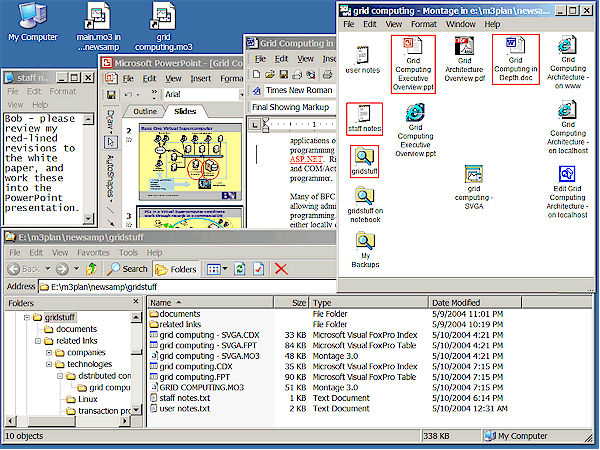Open Times New Roman font box in Word
600x450 pixels.
click(299, 90)
